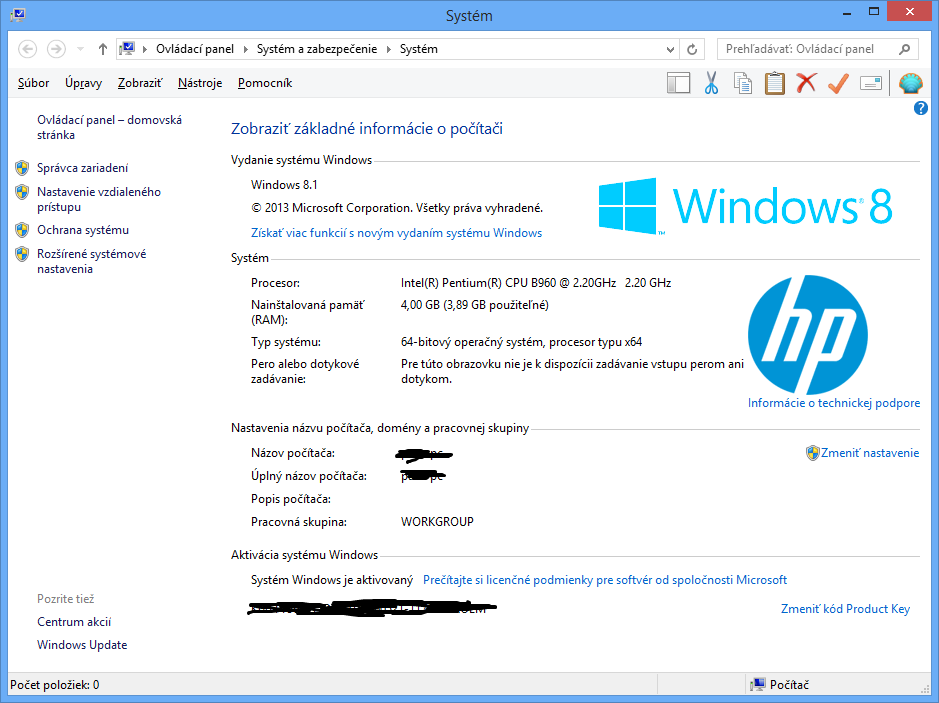Open the Zobraziť menu
The height and width of the screenshot is (703, 939).
click(x=140, y=83)
